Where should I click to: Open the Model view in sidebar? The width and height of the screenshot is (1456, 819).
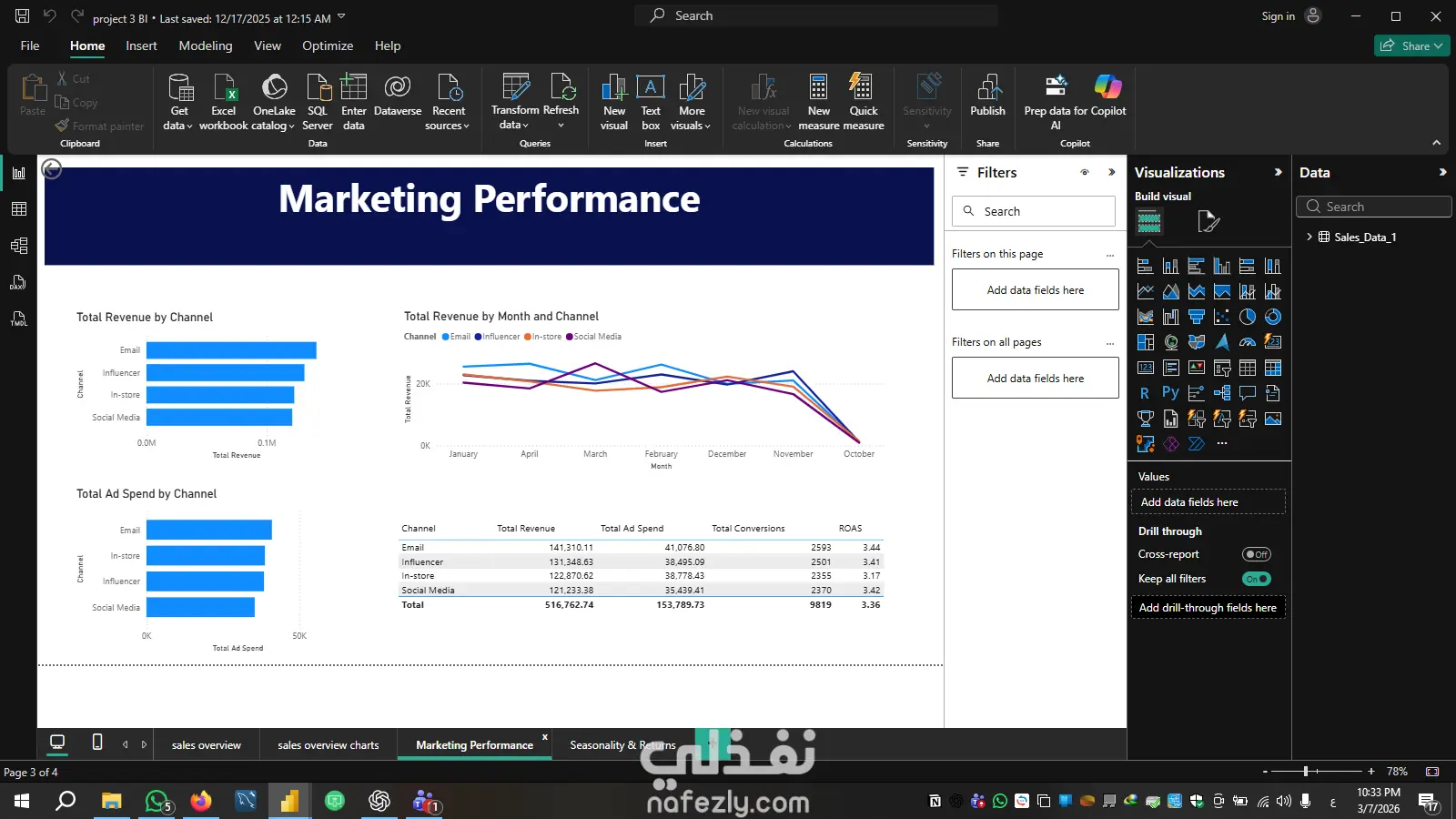18,246
